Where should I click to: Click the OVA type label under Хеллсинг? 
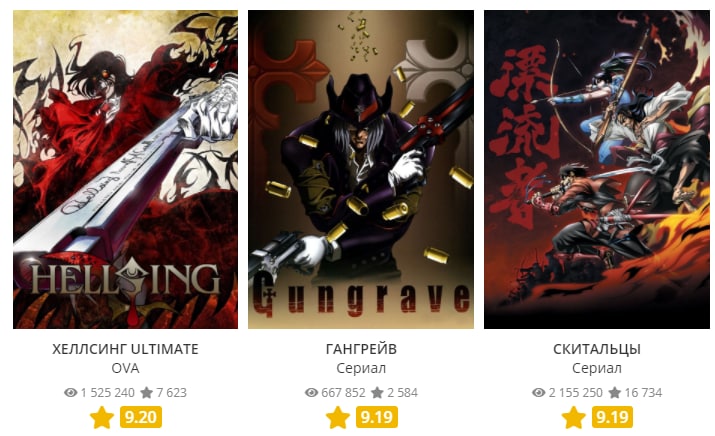pos(125,368)
